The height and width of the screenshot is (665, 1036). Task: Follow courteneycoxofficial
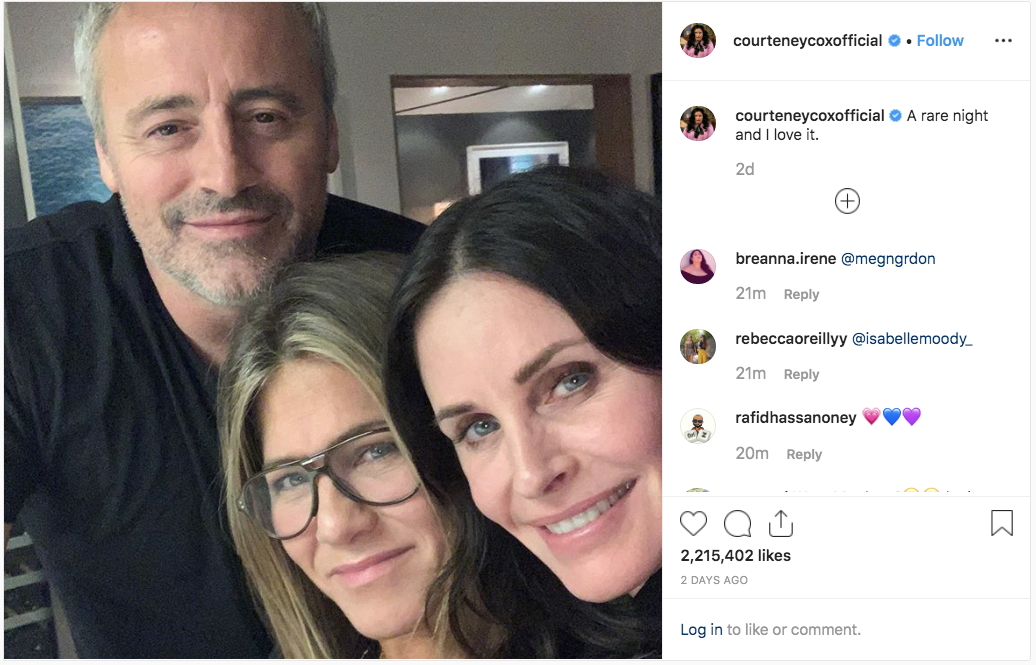pyautogui.click(x=940, y=41)
